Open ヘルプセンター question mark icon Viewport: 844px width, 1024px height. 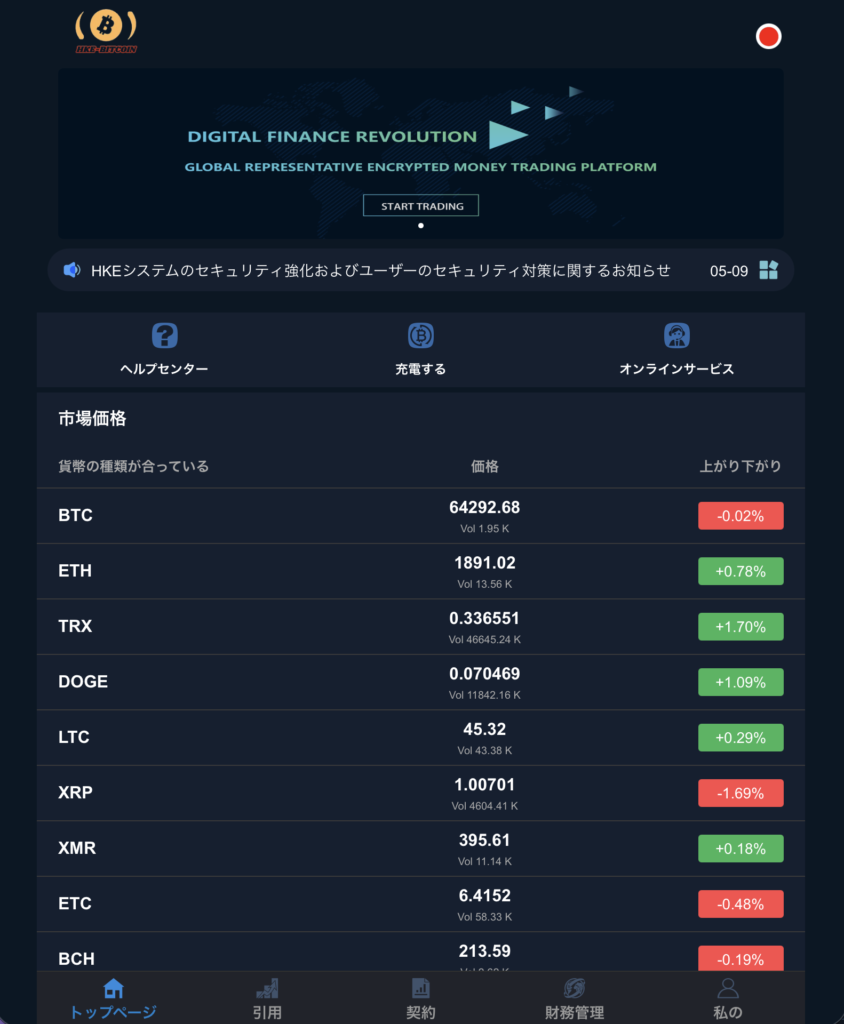pyautogui.click(x=165, y=336)
